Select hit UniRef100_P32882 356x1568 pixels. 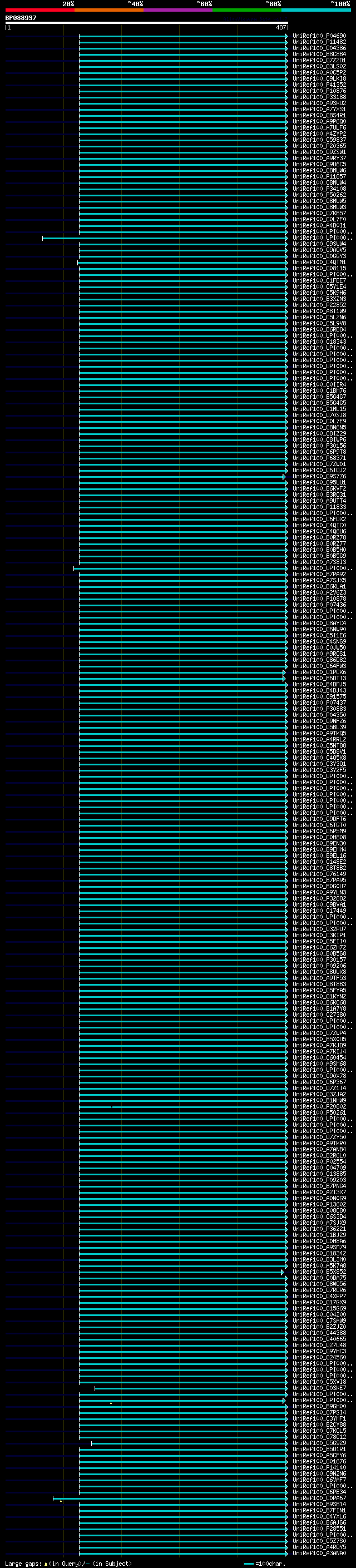click(319, 898)
